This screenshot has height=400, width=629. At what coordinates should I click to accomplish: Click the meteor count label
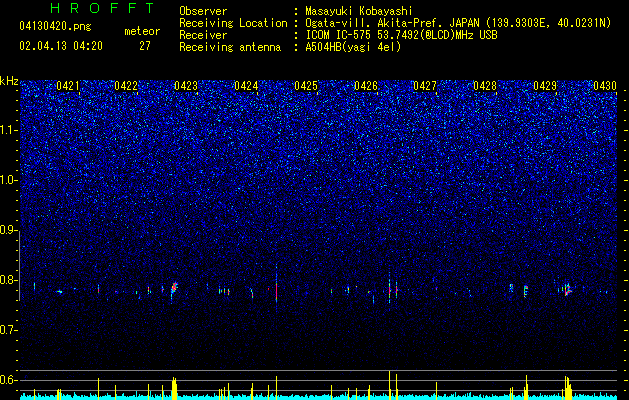(142, 31)
